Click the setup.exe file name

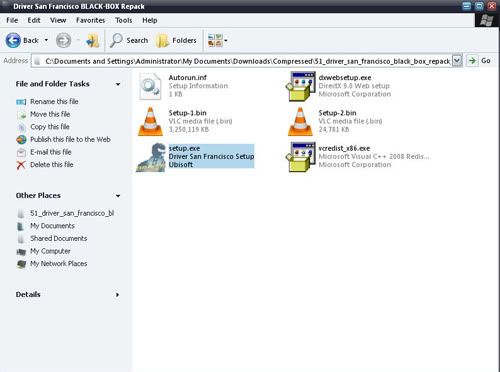184,148
